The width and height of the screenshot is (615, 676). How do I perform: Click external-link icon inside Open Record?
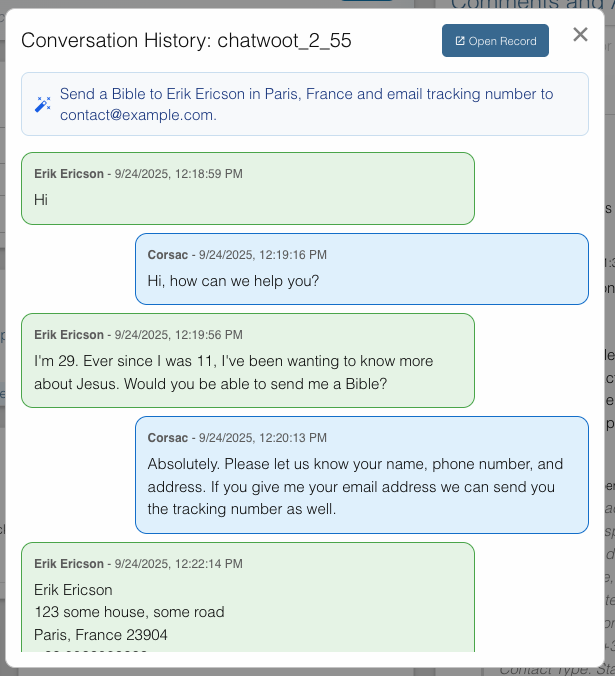tap(460, 42)
